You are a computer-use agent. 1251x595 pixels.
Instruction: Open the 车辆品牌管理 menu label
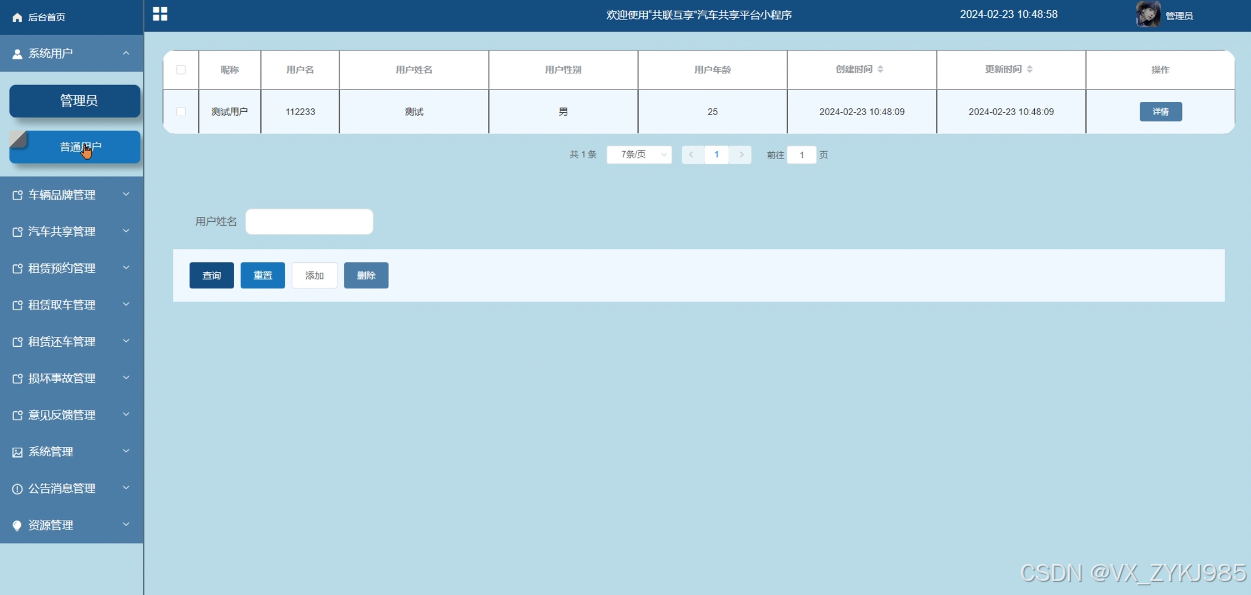(62, 195)
